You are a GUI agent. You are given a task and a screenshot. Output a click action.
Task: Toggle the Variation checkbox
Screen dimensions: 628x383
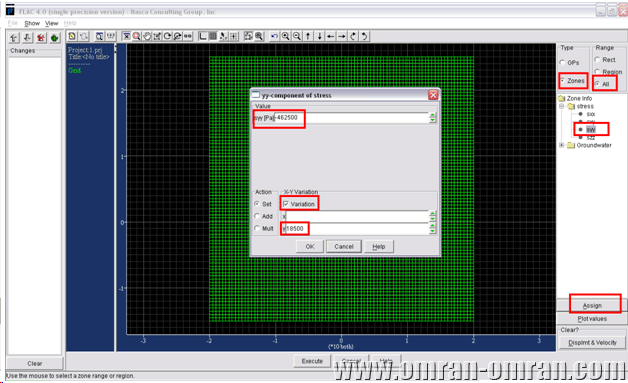click(286, 204)
